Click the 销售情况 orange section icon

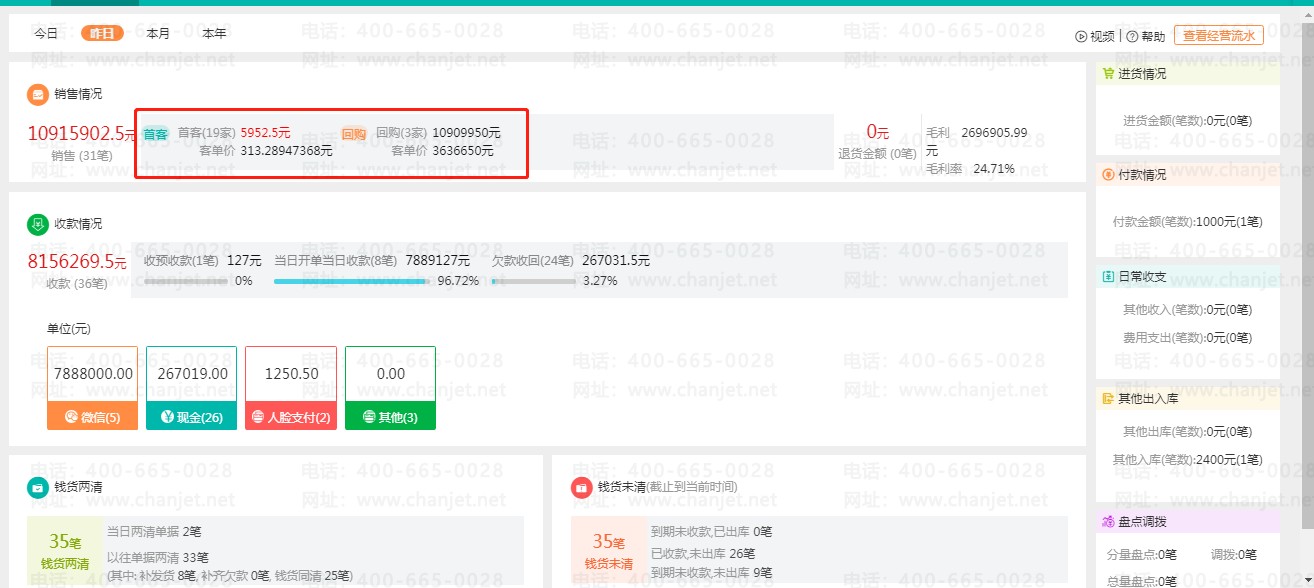tap(38, 94)
